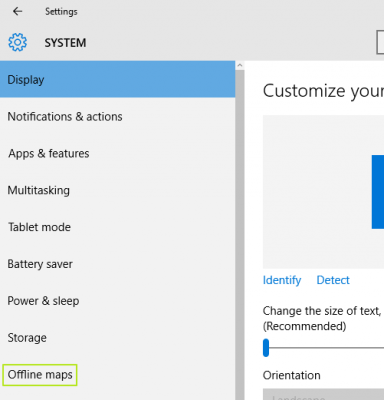Click the text size slider handle
The width and height of the screenshot is (384, 400).
click(266, 348)
